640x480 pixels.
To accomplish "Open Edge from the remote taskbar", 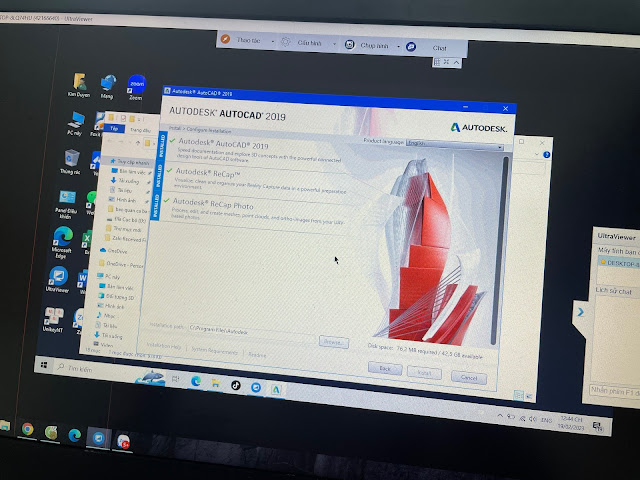I will (x=196, y=381).
